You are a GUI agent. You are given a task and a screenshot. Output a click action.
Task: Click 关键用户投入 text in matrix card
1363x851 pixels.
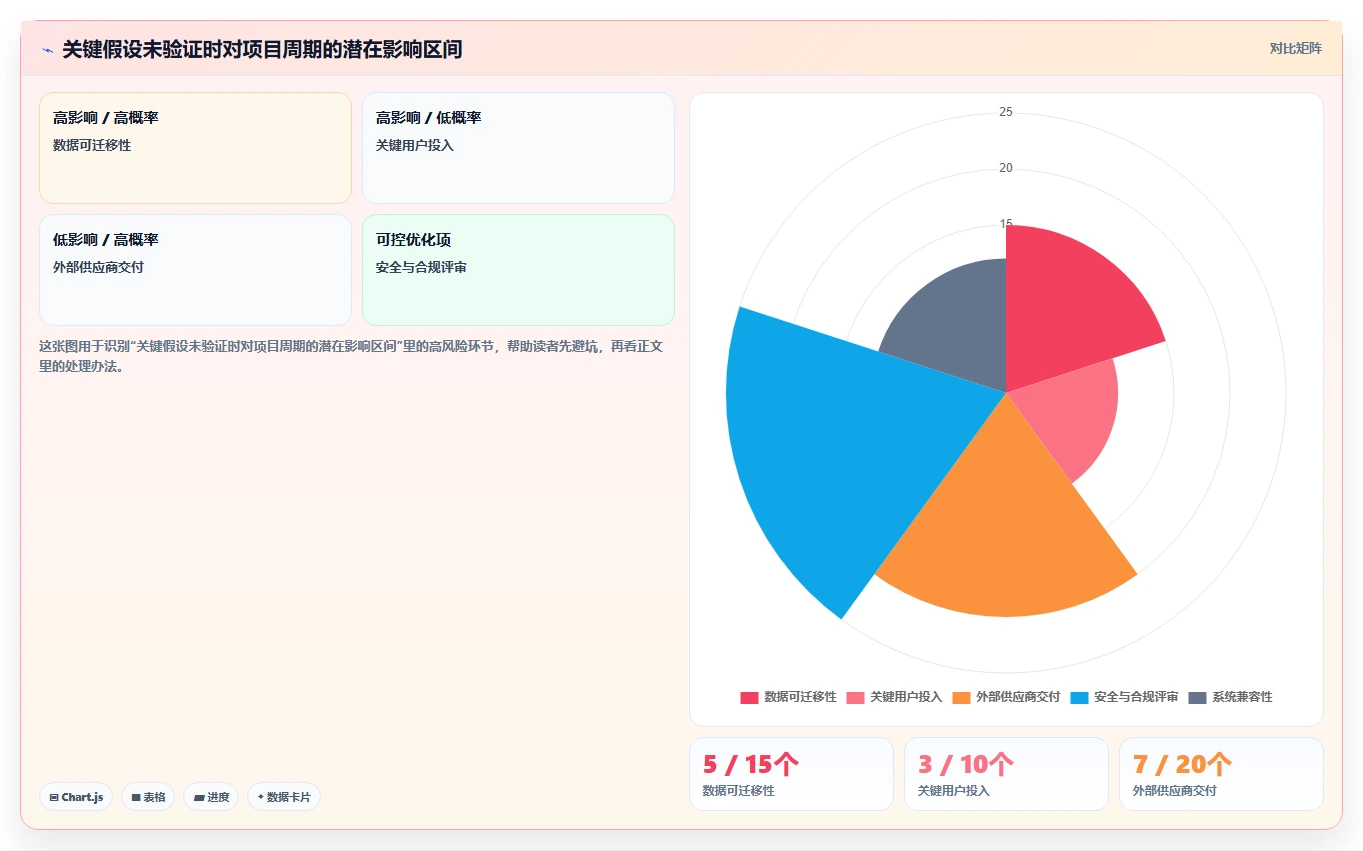415,146
